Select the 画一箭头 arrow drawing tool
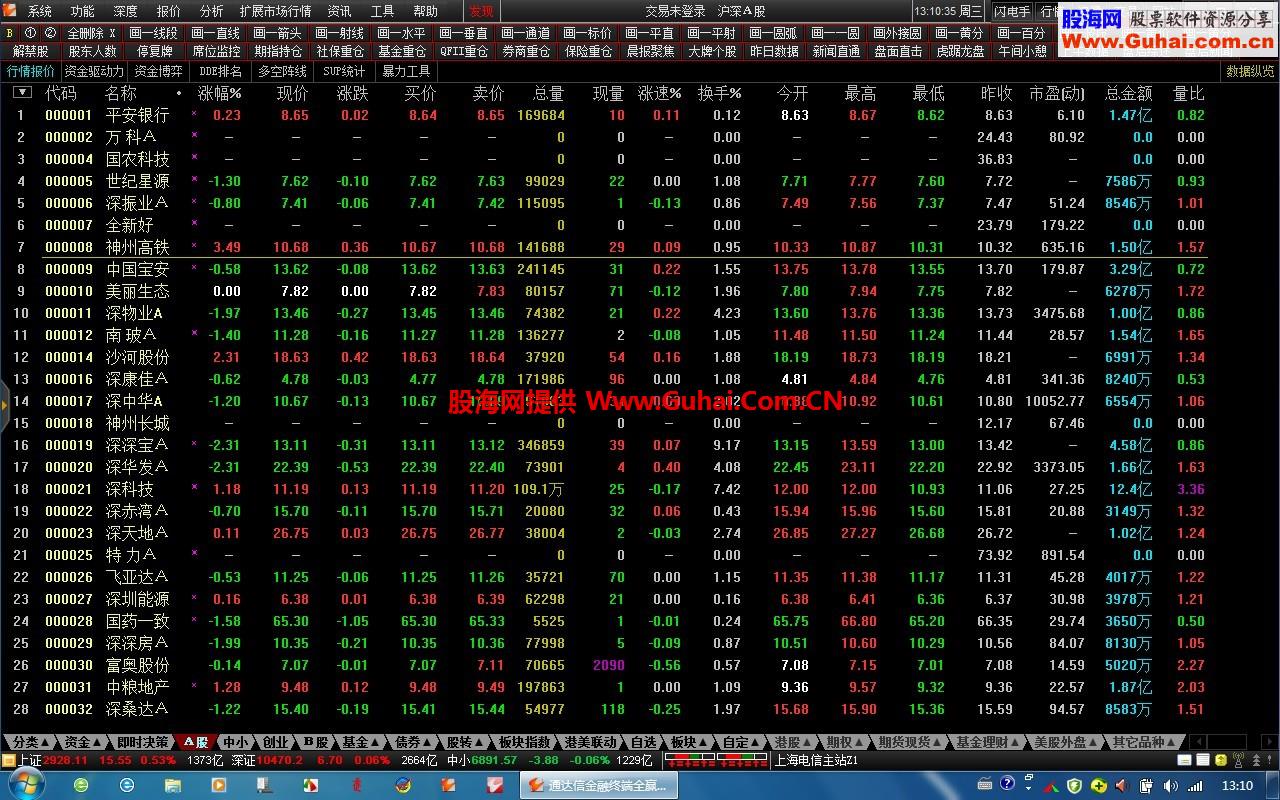 [x=278, y=33]
